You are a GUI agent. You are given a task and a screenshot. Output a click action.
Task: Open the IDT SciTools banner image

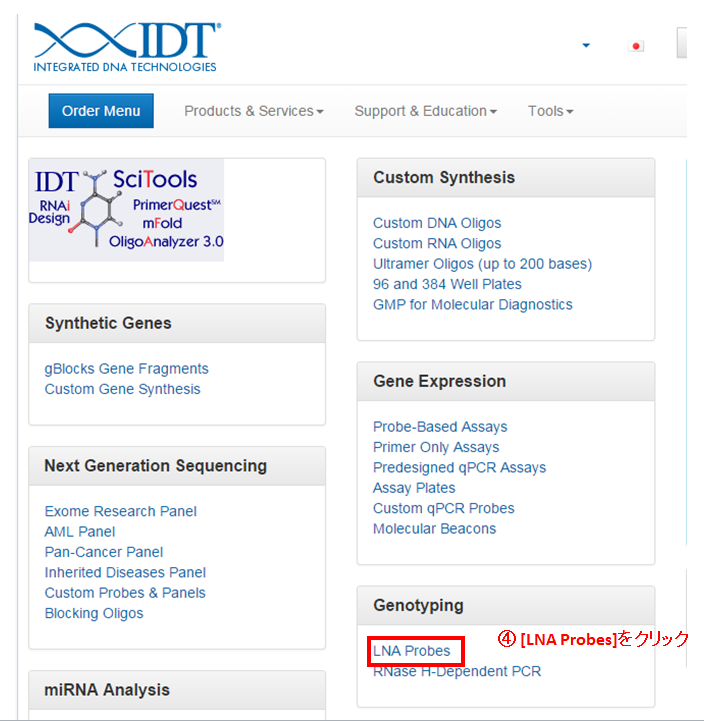pos(126,210)
